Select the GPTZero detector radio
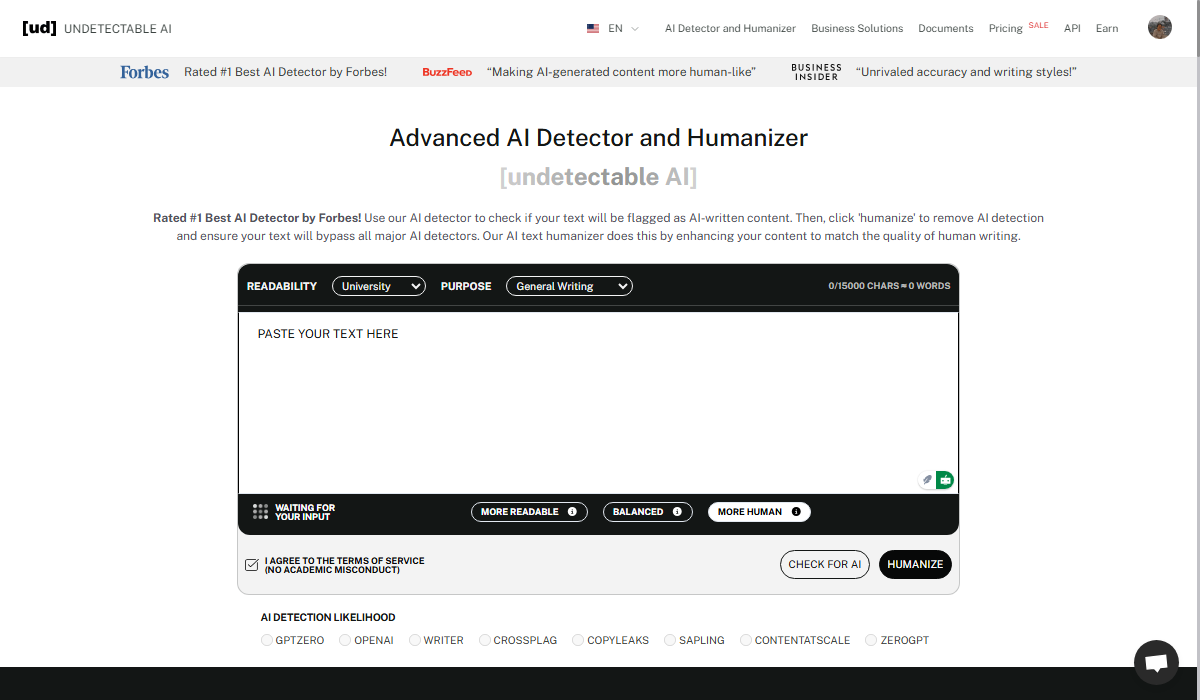Viewport: 1200px width, 700px height. [x=267, y=640]
